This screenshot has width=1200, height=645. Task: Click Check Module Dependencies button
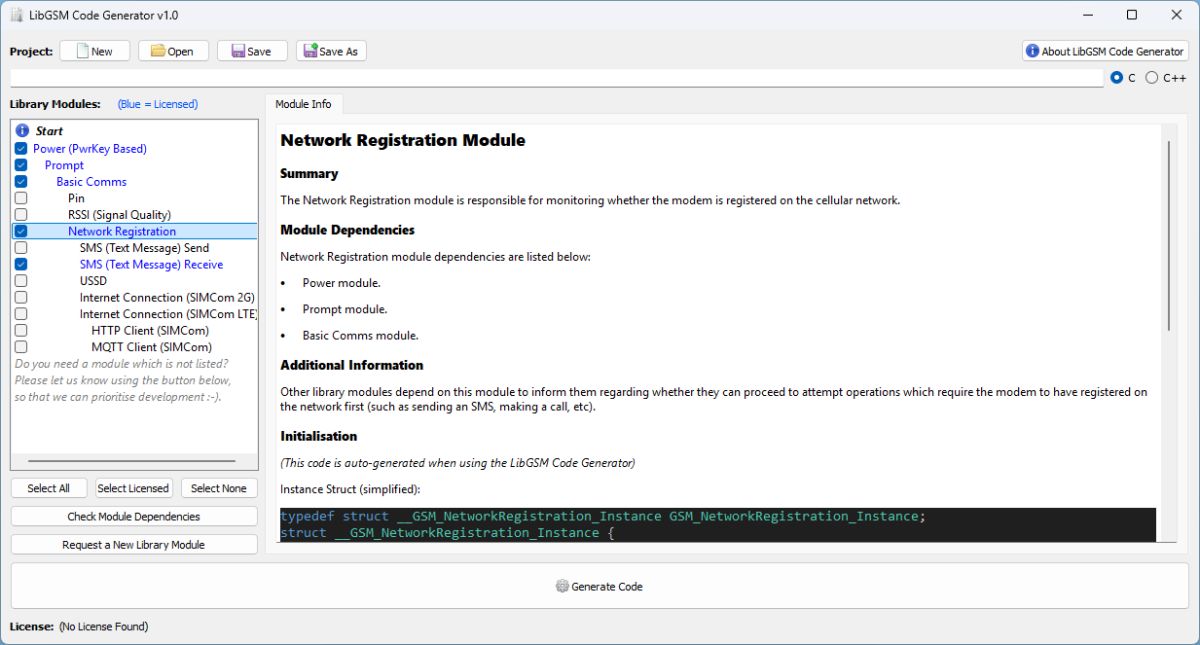pyautogui.click(x=134, y=516)
